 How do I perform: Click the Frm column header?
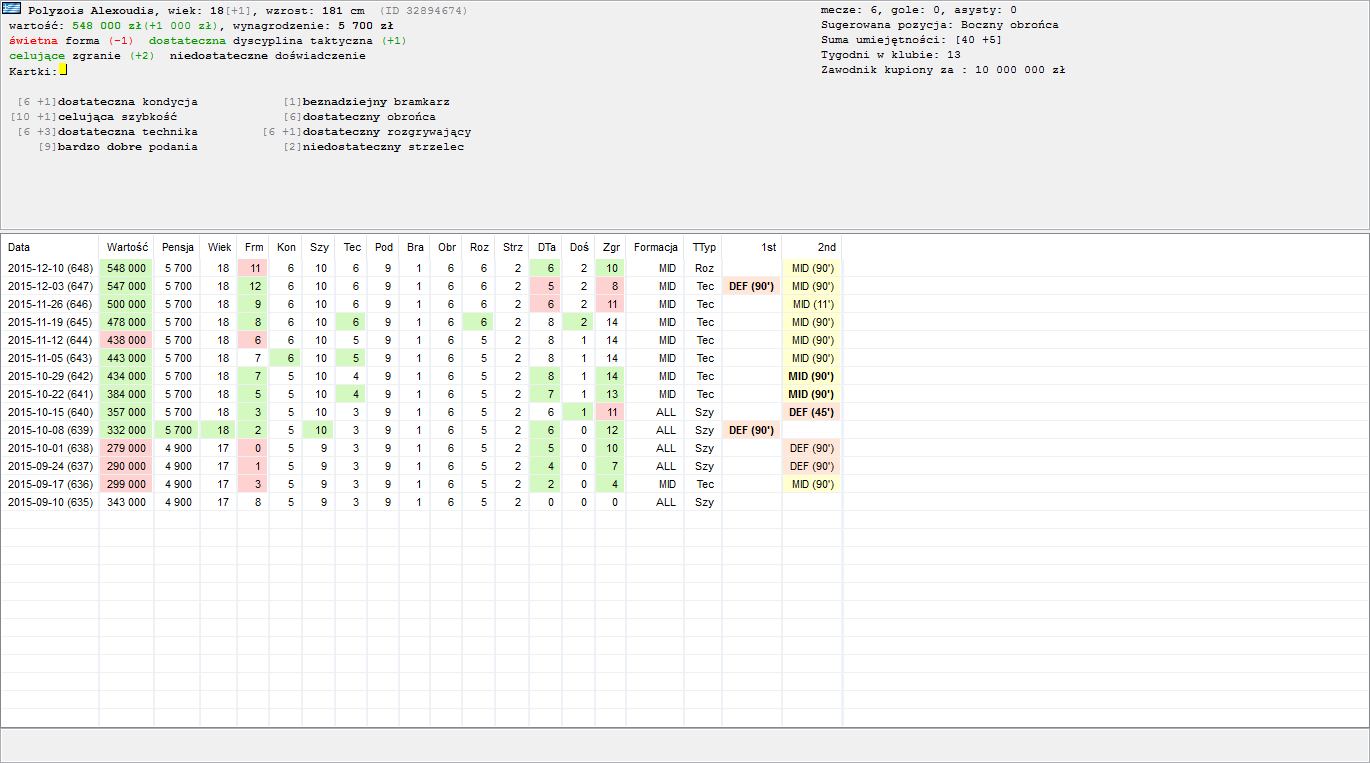pyautogui.click(x=254, y=247)
